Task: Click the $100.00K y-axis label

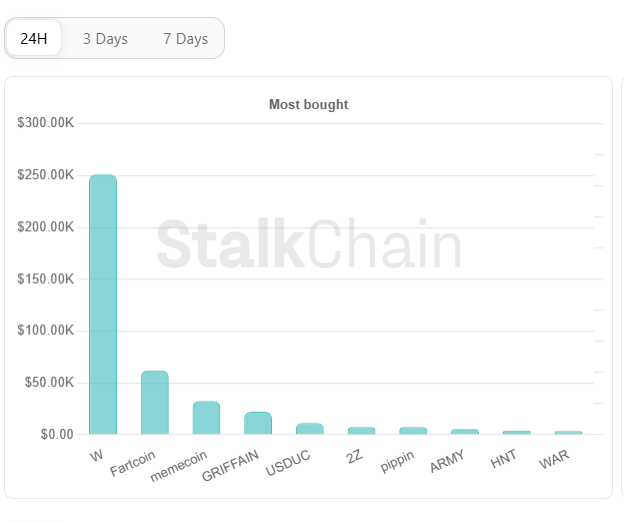Action: (x=45, y=331)
